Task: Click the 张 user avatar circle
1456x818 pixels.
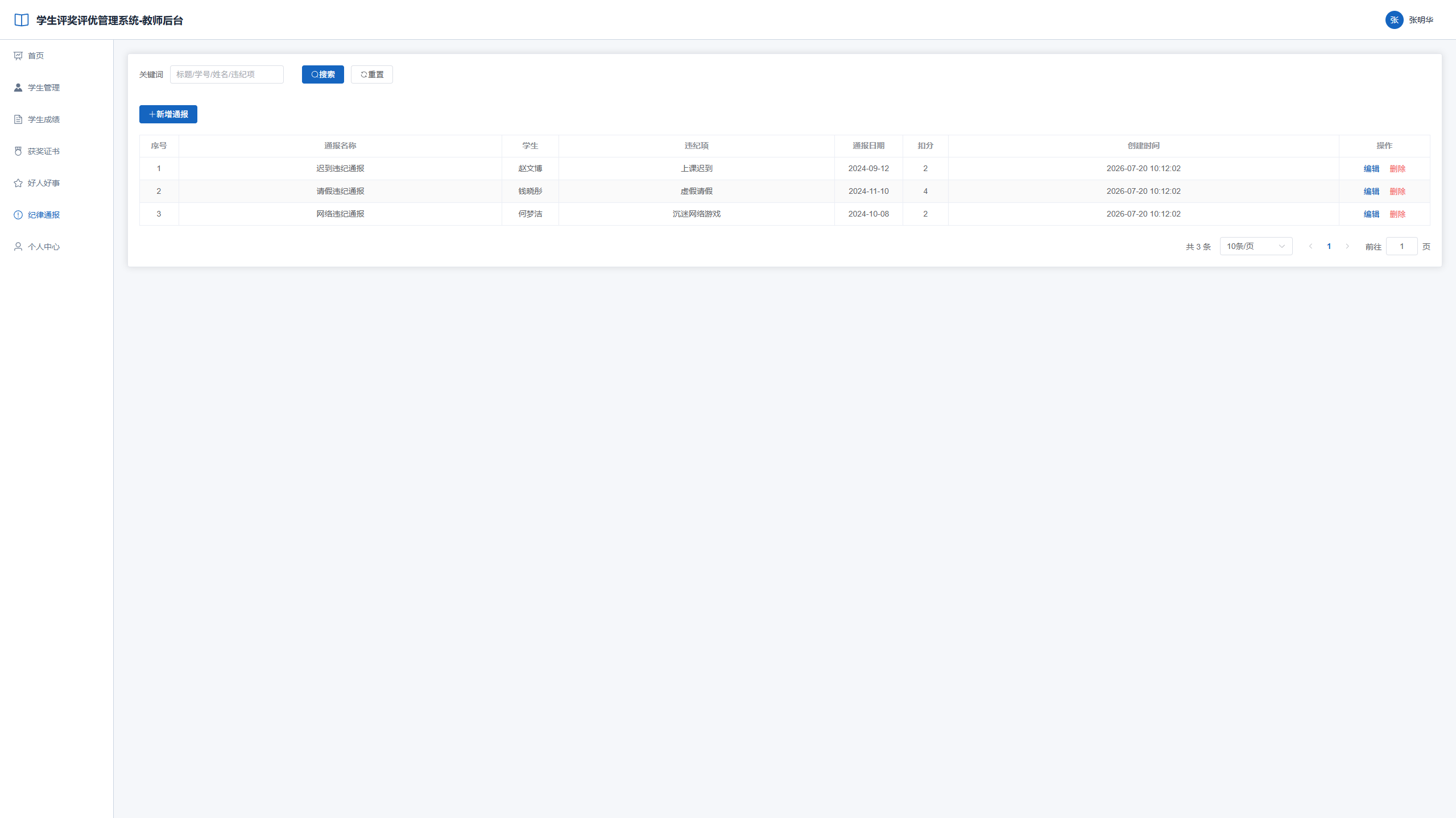Action: [x=1394, y=20]
